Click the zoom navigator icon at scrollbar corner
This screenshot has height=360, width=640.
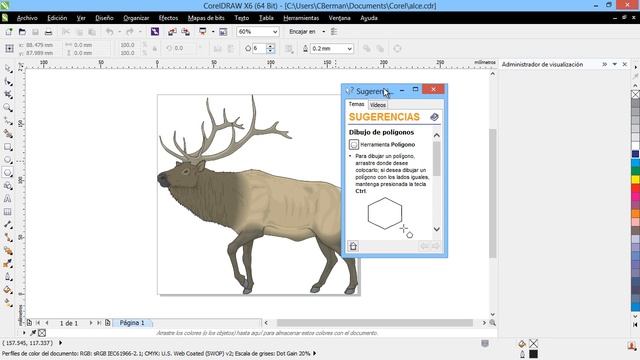point(493,323)
